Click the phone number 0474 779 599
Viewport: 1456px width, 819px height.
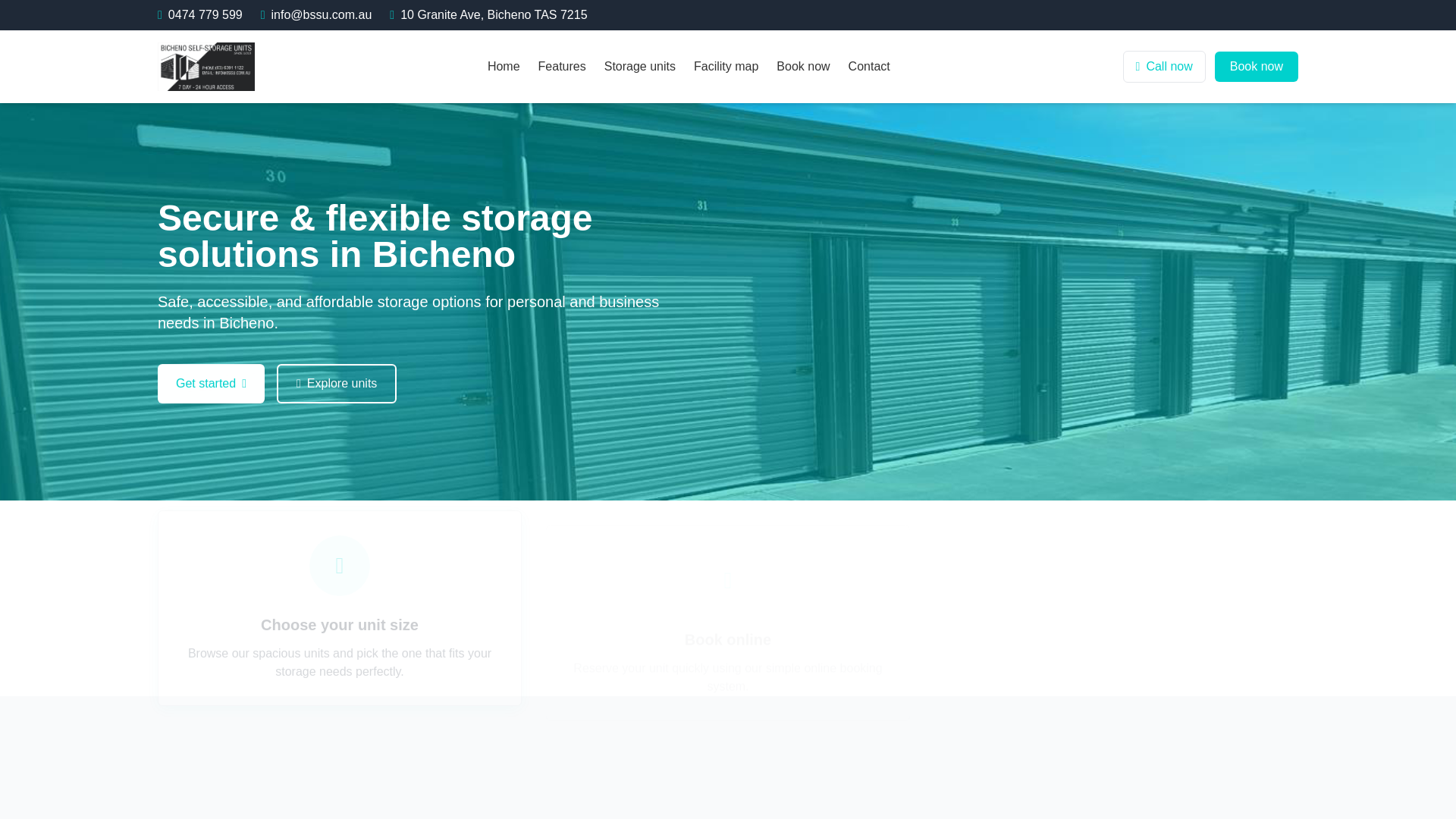click(200, 15)
